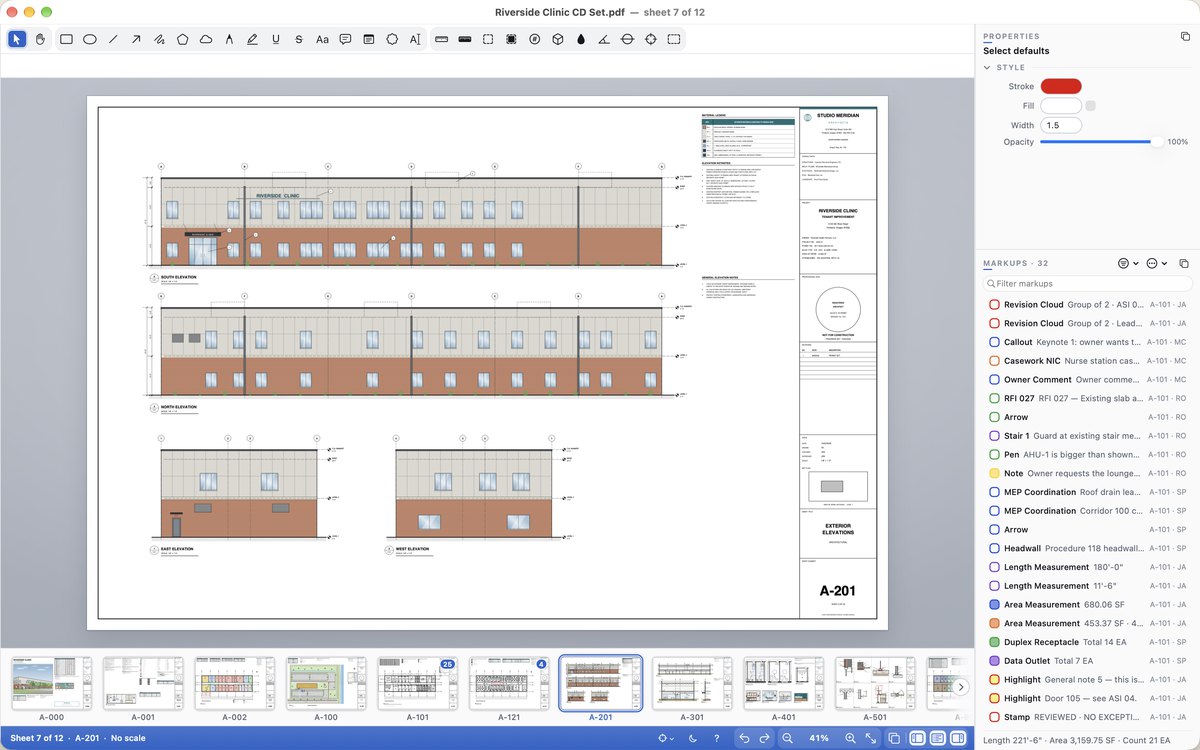The height and width of the screenshot is (750, 1200).
Task: Select the Data Outlet Total 7 EA row
Action: tap(1087, 661)
